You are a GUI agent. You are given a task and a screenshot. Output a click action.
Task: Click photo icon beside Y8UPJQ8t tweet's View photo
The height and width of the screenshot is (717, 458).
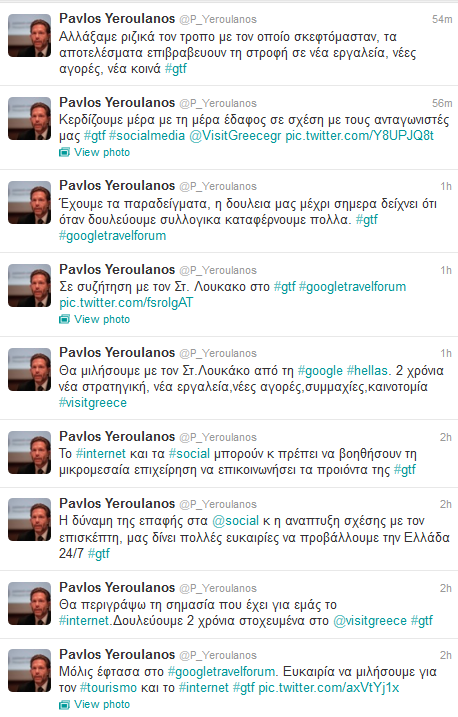coord(64,152)
